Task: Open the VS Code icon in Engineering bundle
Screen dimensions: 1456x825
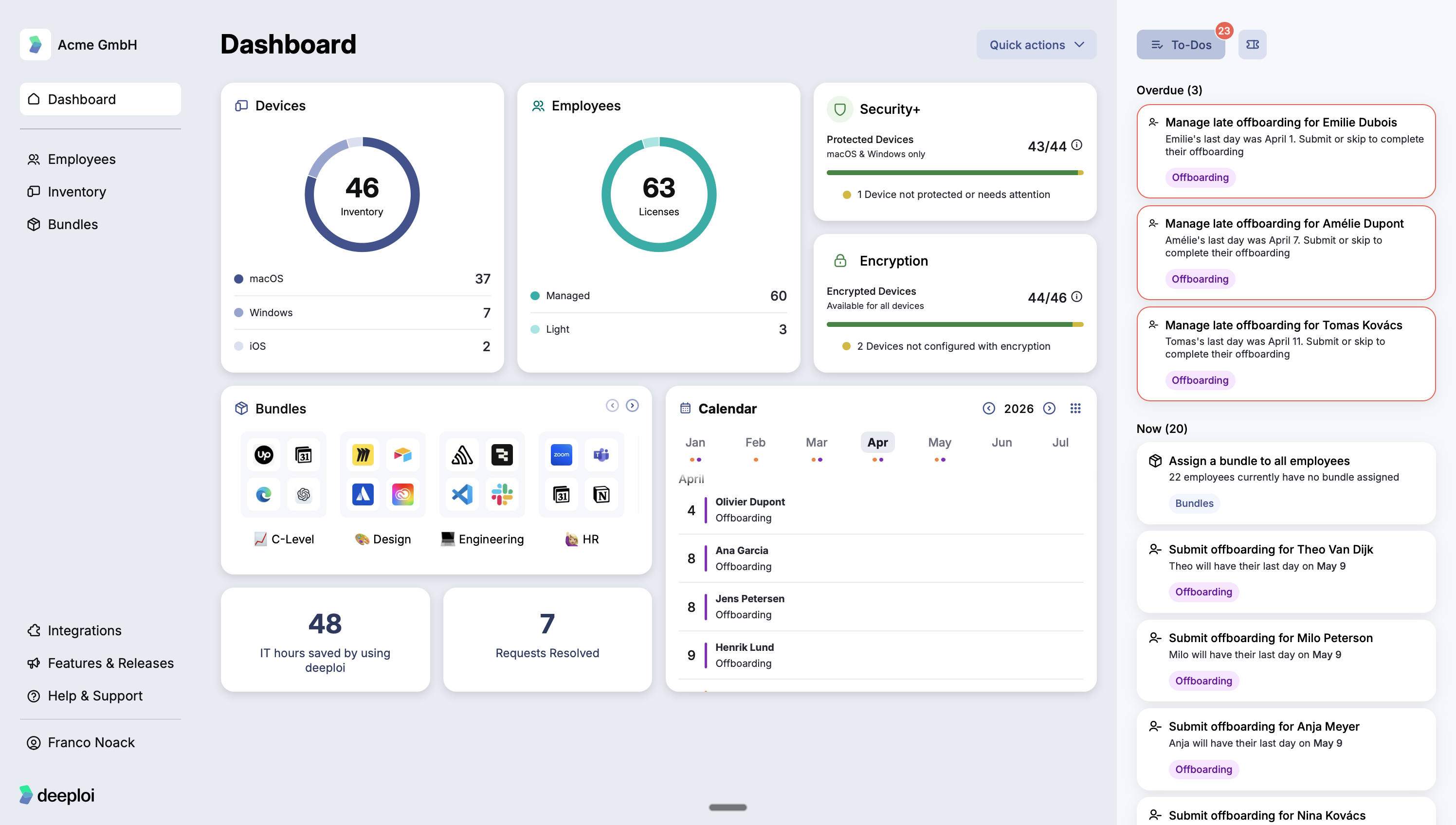Action: [462, 494]
